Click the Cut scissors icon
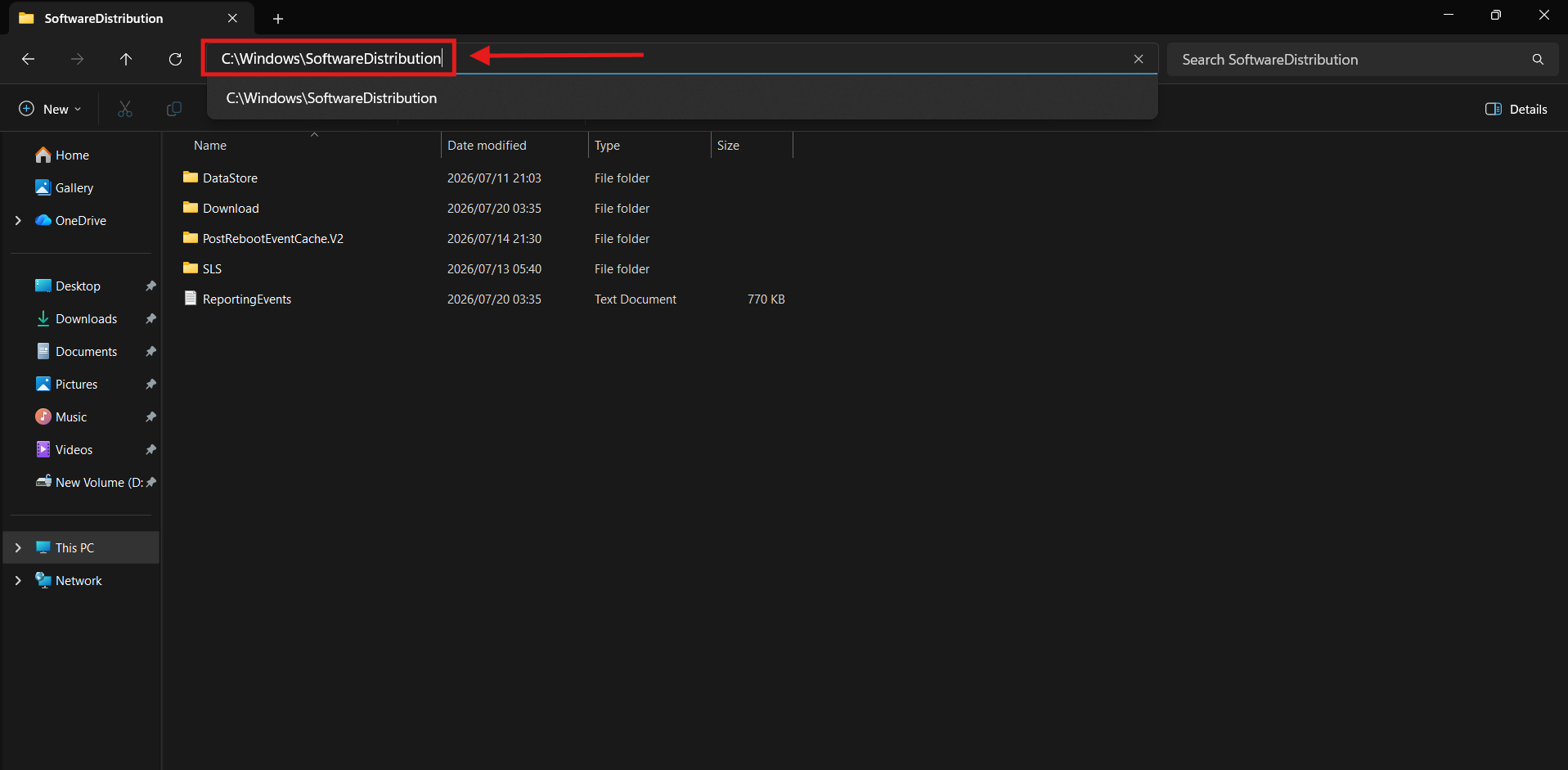Image resolution: width=1568 pixels, height=770 pixels. [125, 109]
